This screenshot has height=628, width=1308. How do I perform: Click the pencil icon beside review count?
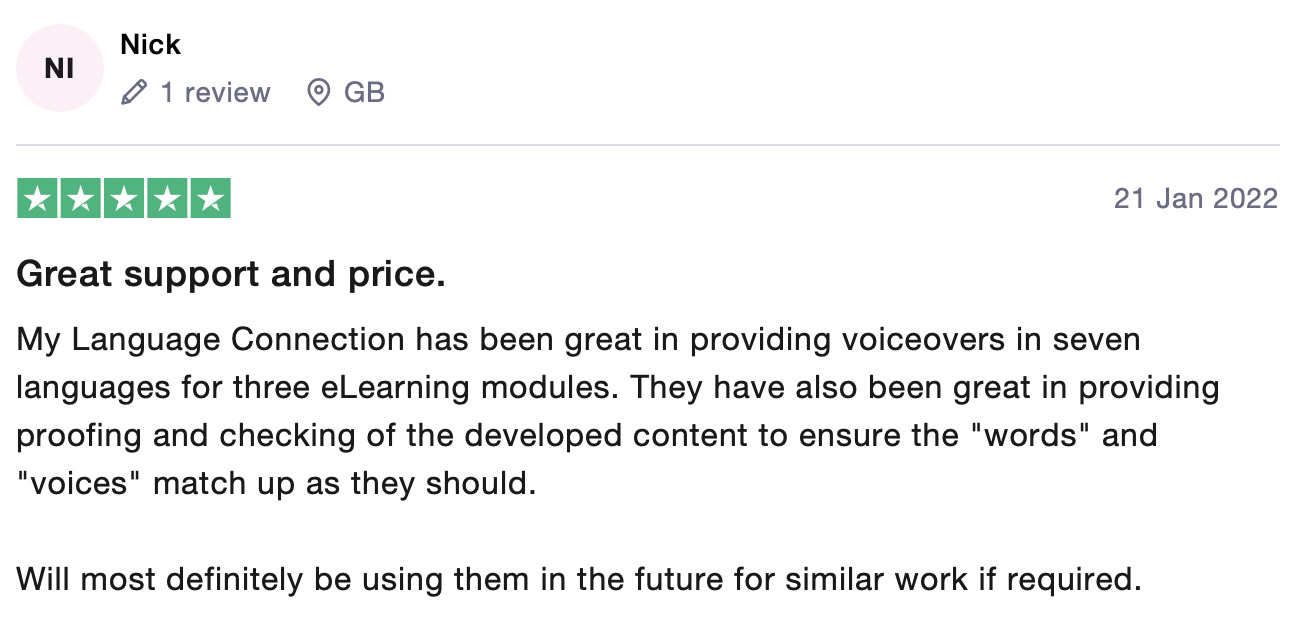(x=133, y=93)
